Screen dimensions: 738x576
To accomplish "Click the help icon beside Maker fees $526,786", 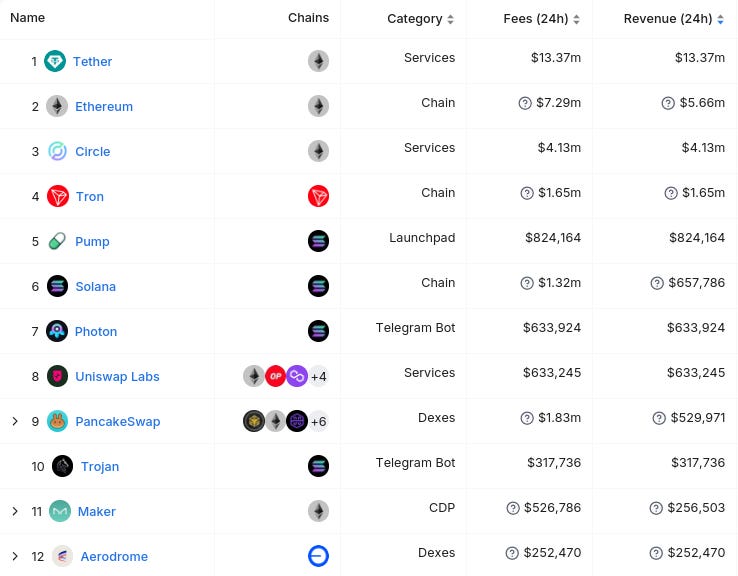I will click(x=513, y=508).
